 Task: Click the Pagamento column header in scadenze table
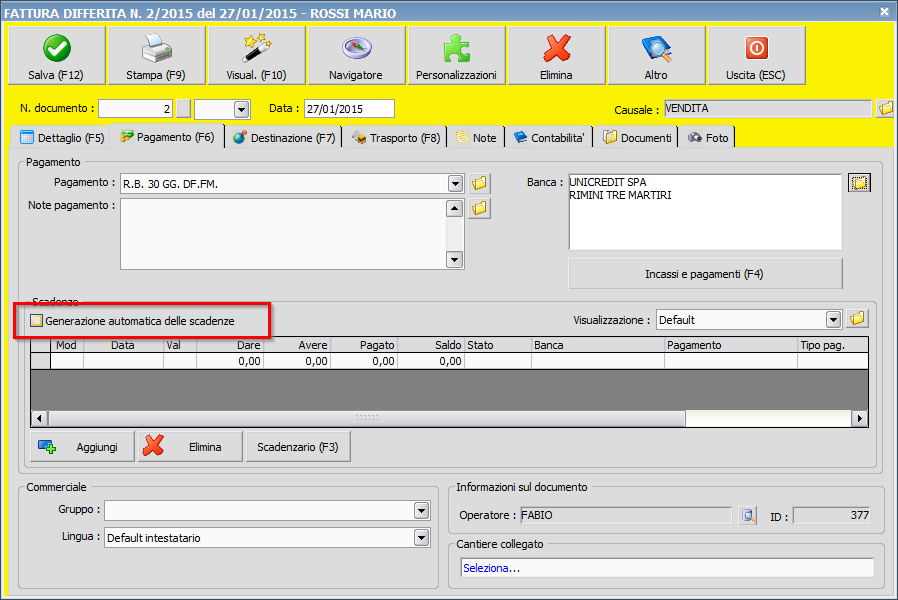731,345
